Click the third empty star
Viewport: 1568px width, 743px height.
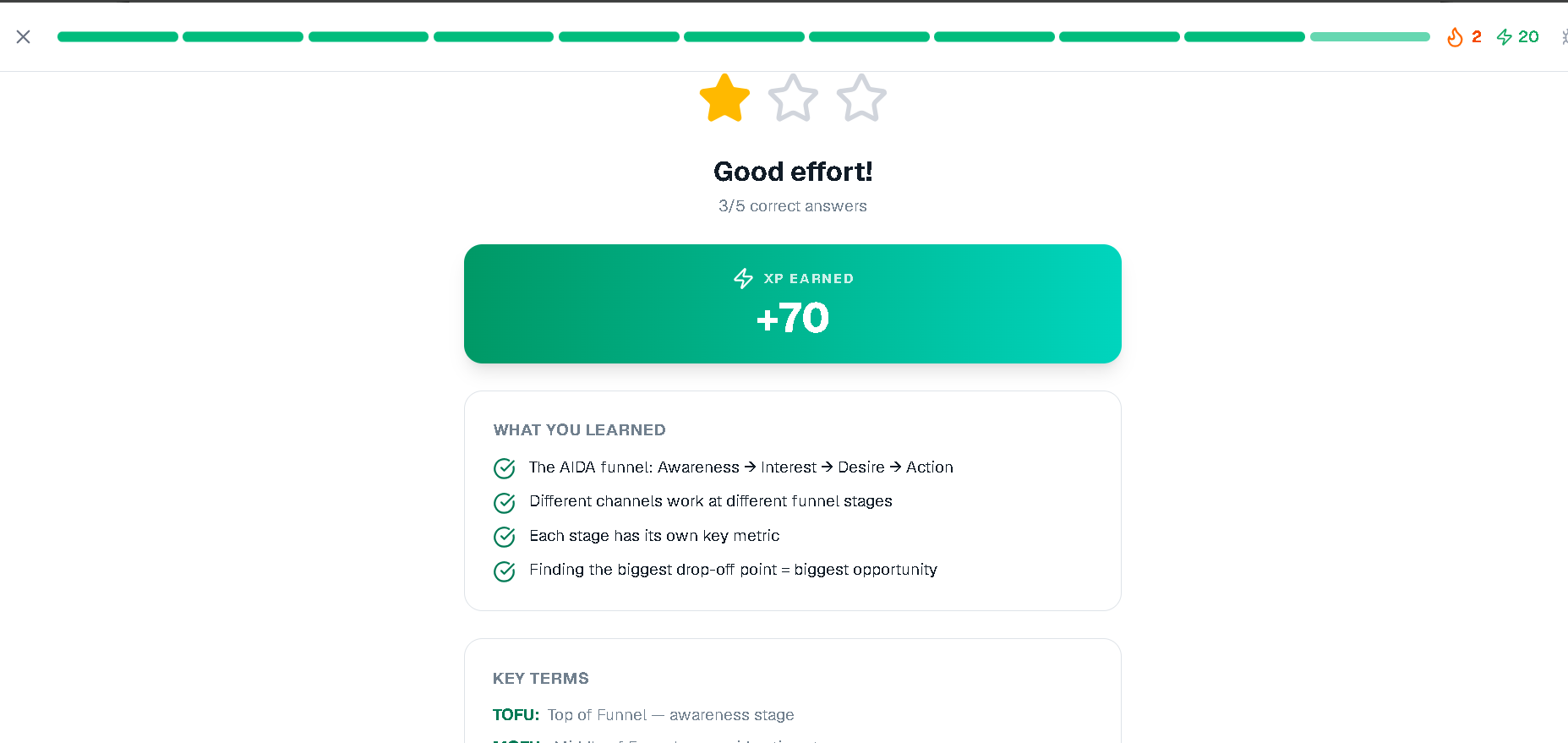point(861,99)
